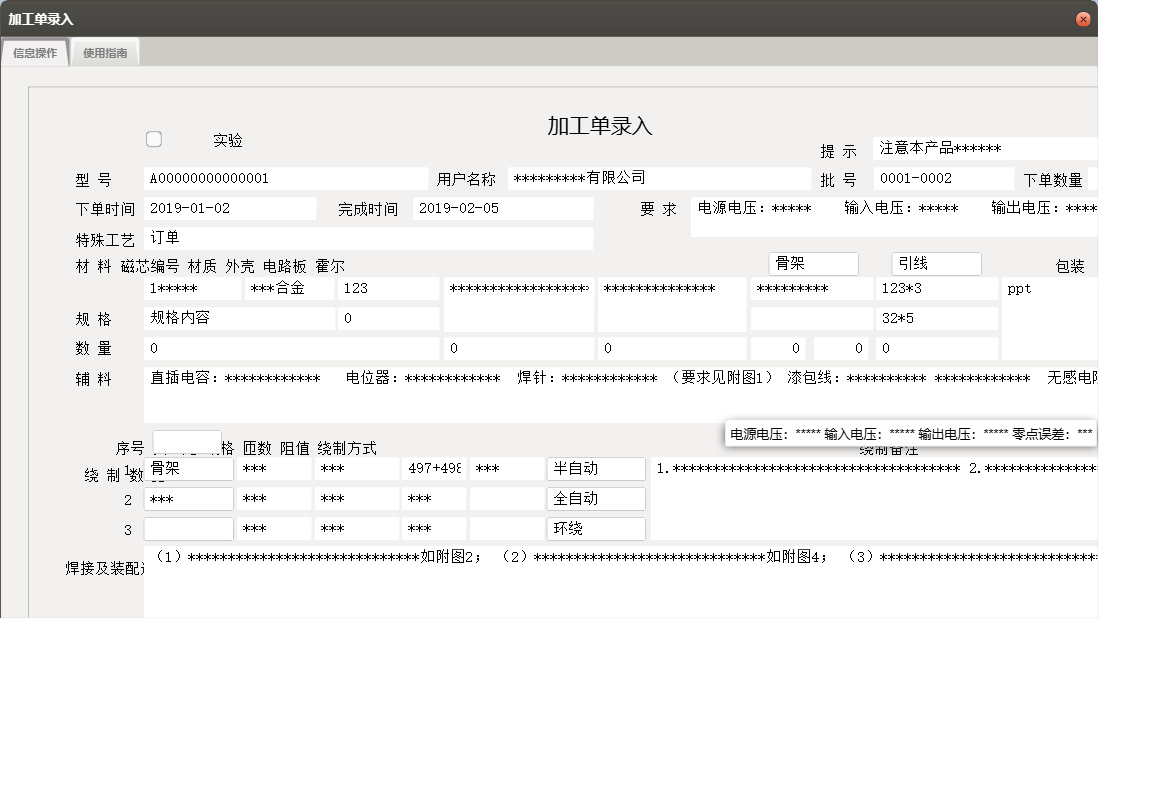
Task: Click the floating 电源电压 voltage summary box
Action: tap(910, 432)
